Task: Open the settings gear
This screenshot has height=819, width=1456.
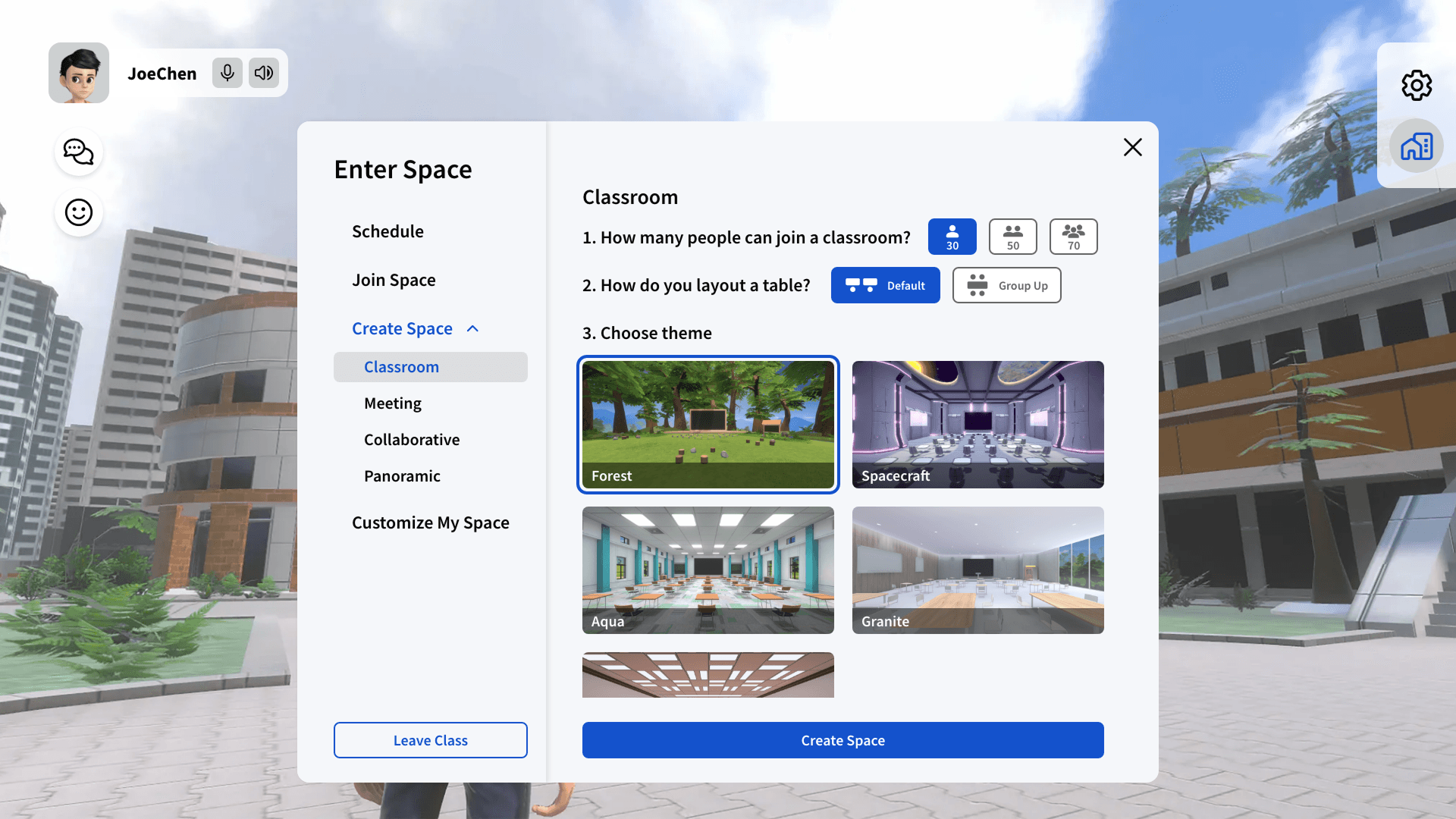Action: (1416, 85)
